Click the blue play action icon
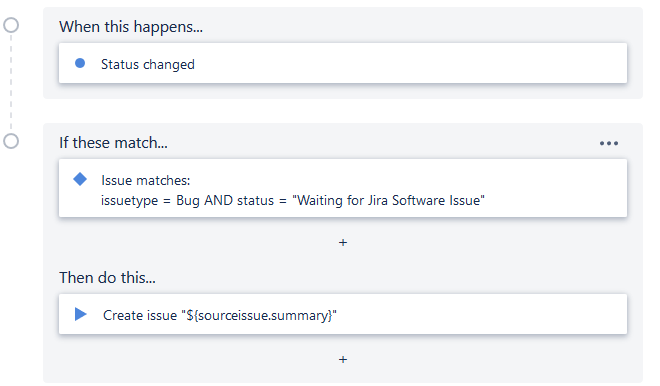This screenshot has width=660, height=386. tap(80, 314)
